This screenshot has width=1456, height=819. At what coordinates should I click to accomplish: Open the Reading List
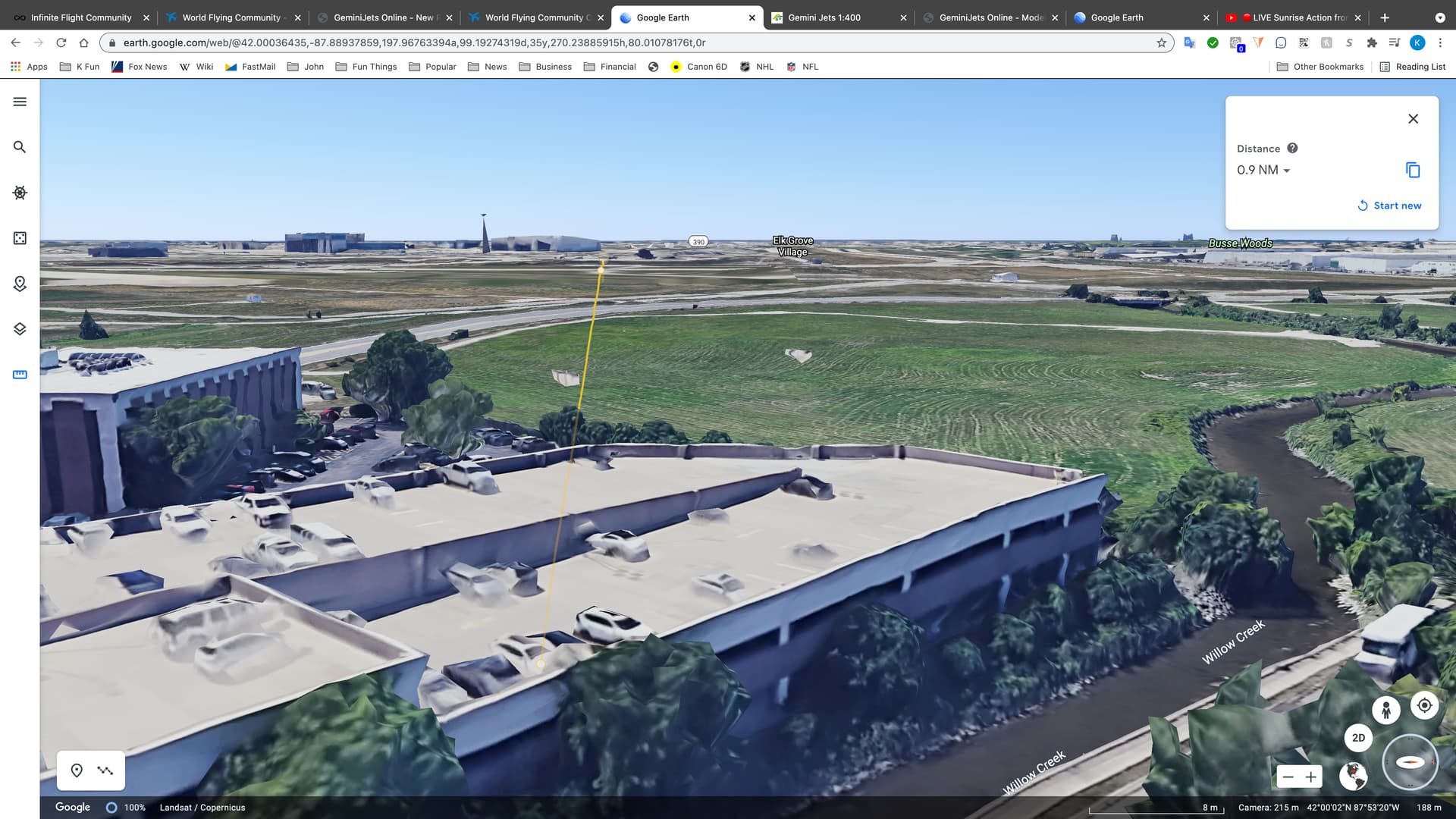1413,67
